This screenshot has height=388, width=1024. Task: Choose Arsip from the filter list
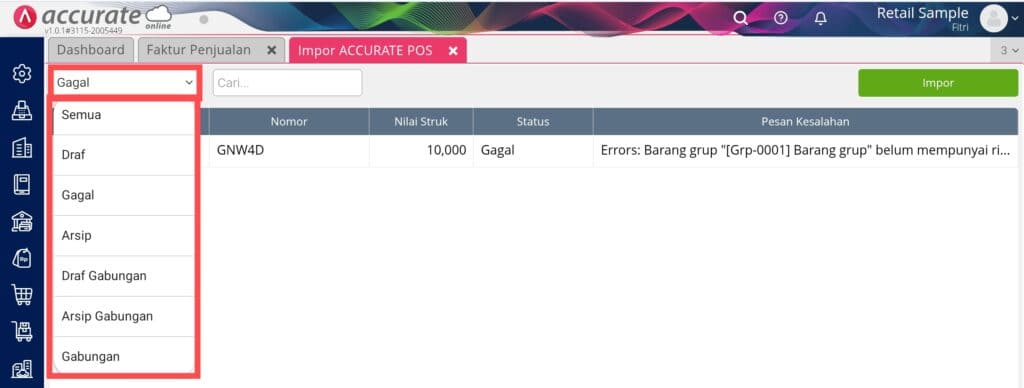(123, 236)
